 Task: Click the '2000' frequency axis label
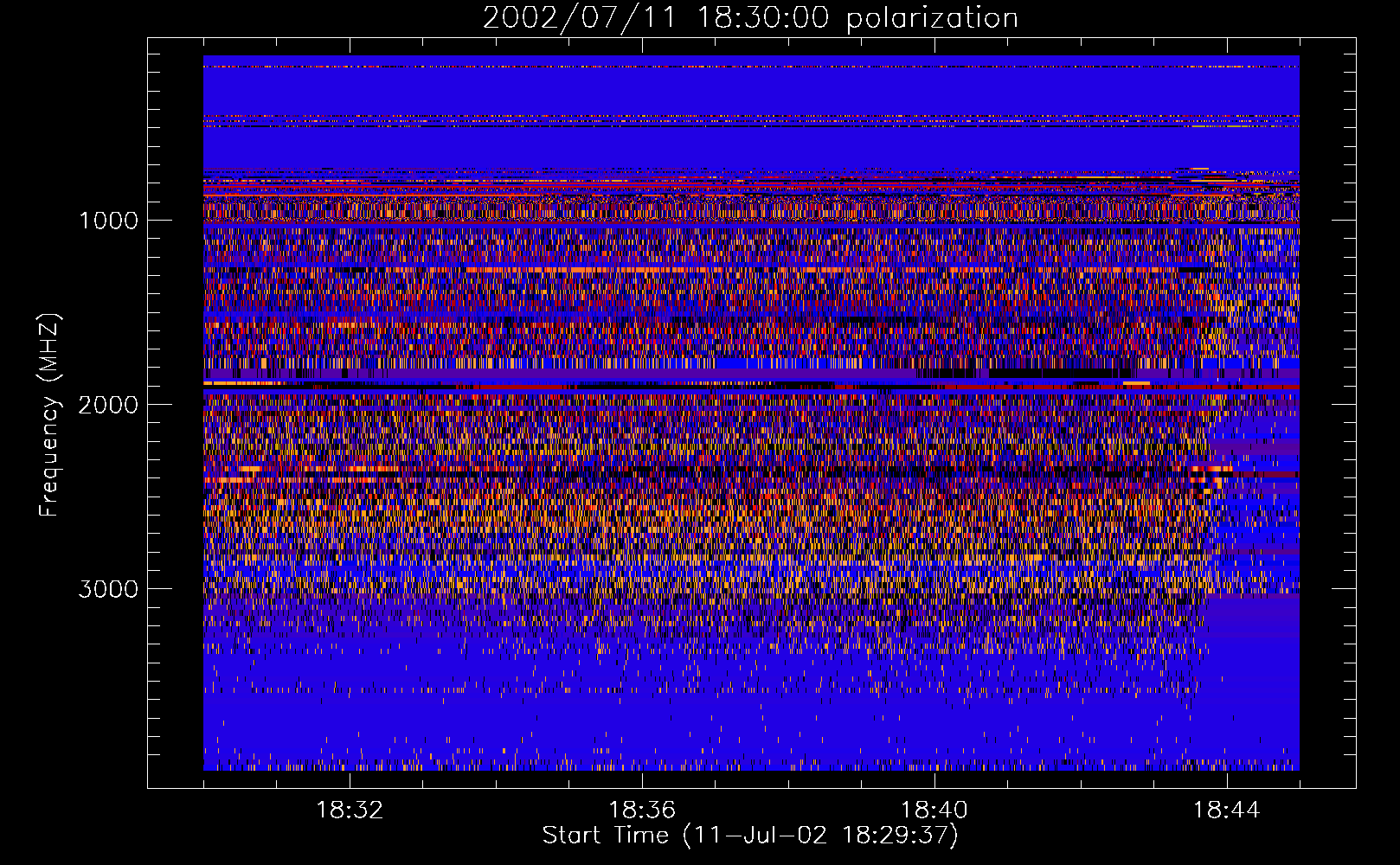tap(108, 405)
